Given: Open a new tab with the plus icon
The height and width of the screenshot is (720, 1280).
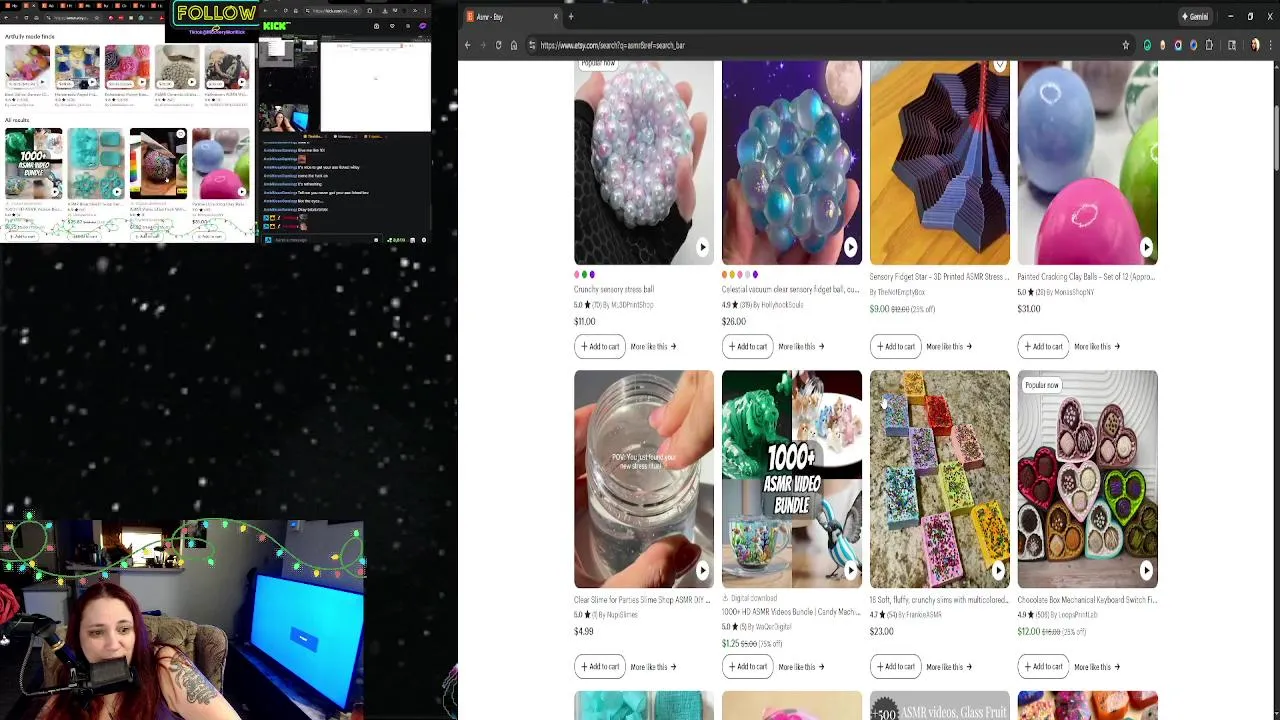Looking at the screenshot, I should click(571, 16).
